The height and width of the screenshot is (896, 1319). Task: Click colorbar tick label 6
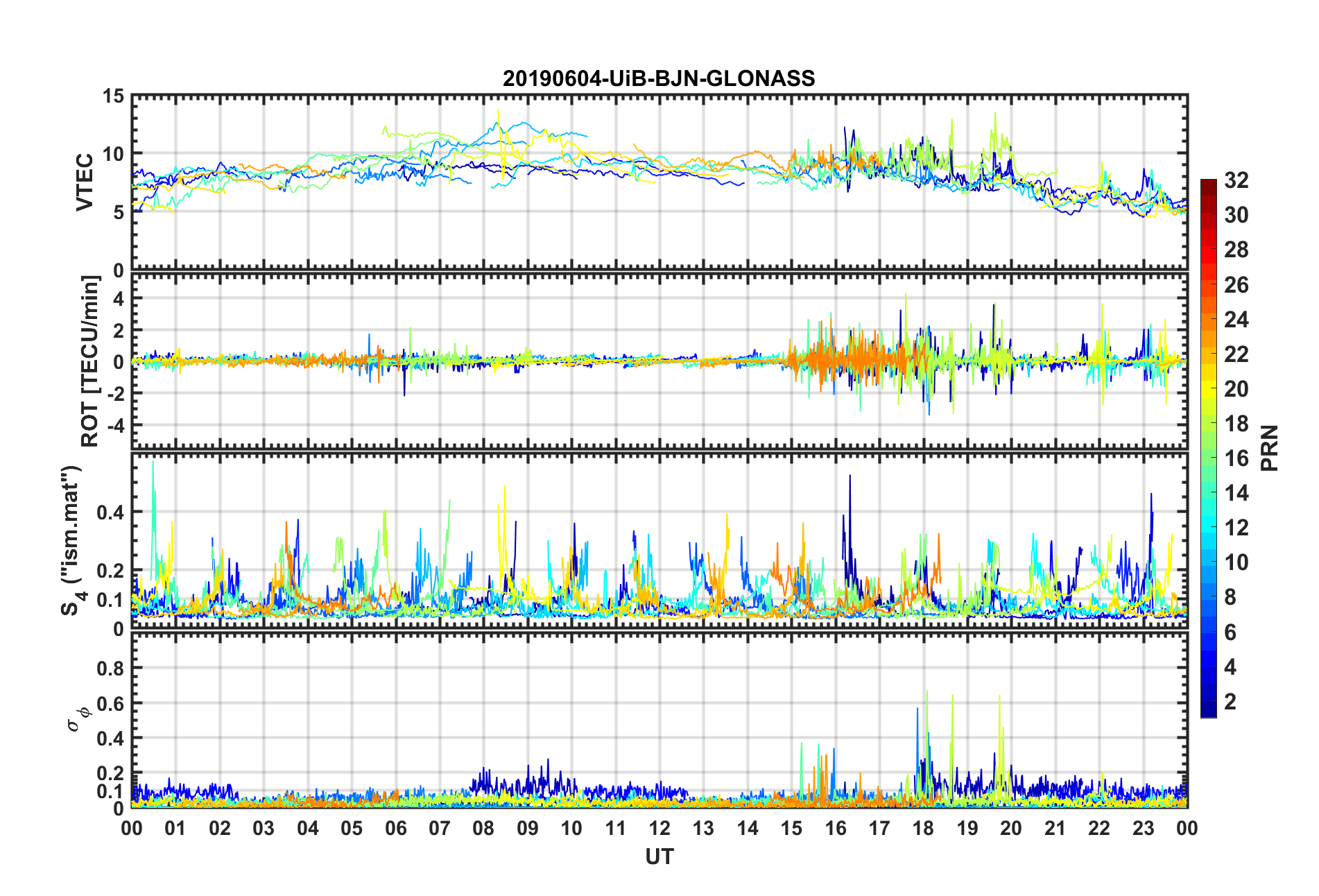pyautogui.click(x=1230, y=632)
